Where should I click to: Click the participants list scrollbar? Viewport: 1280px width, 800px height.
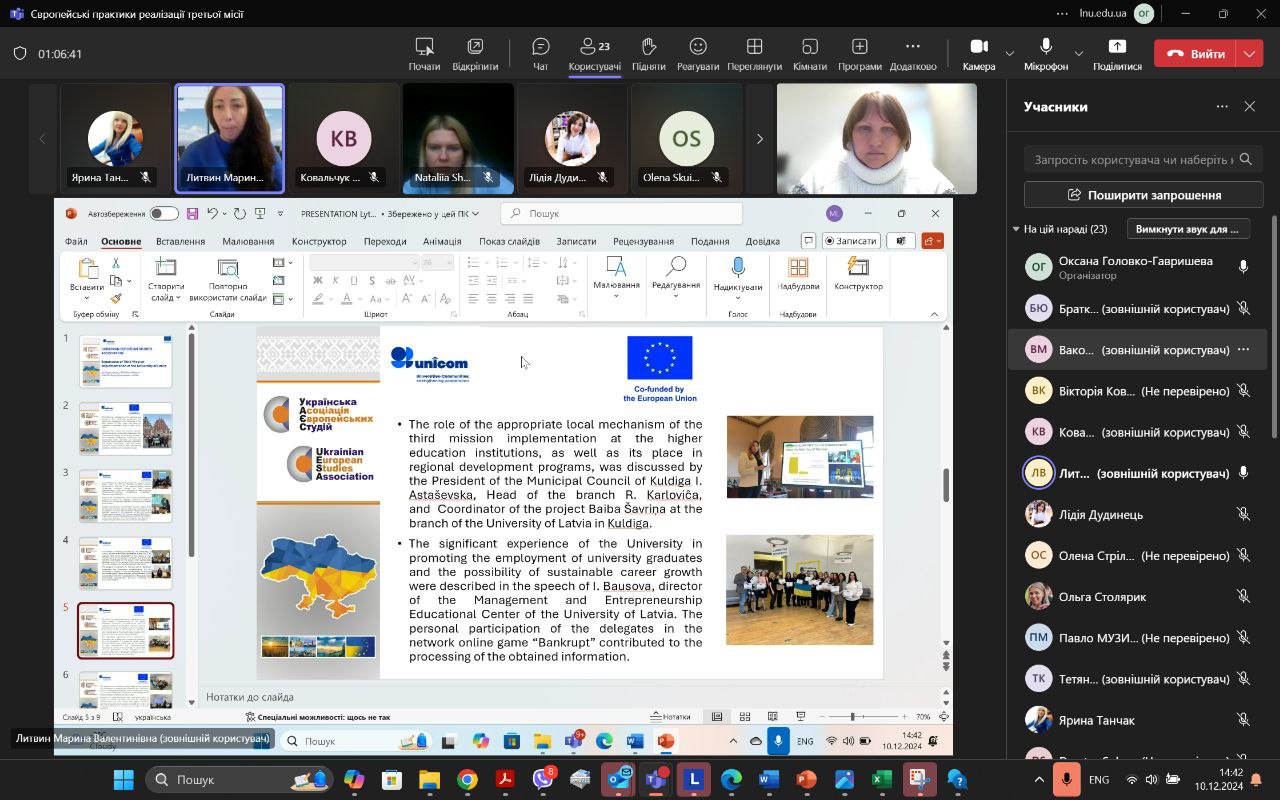click(1274, 325)
